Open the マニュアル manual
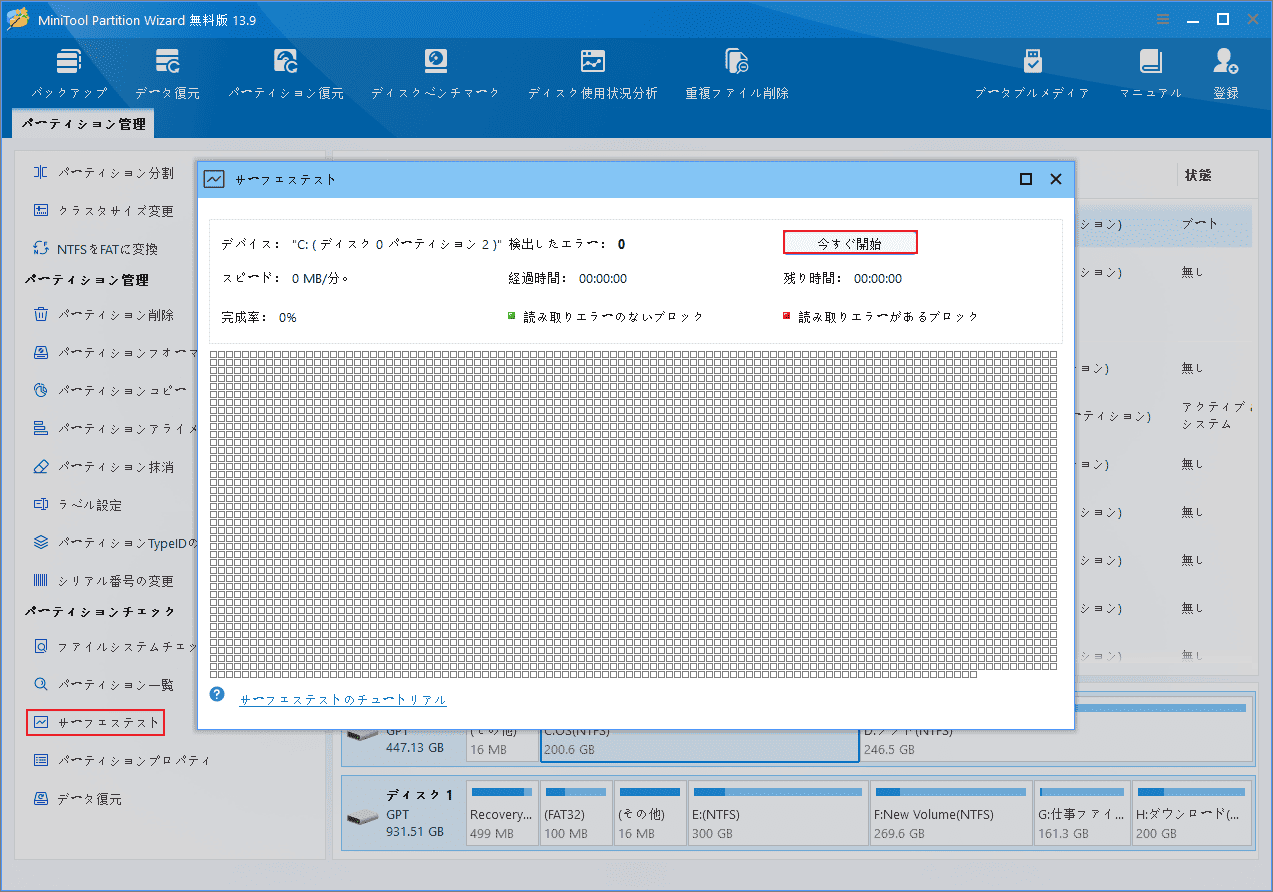 pos(1150,72)
